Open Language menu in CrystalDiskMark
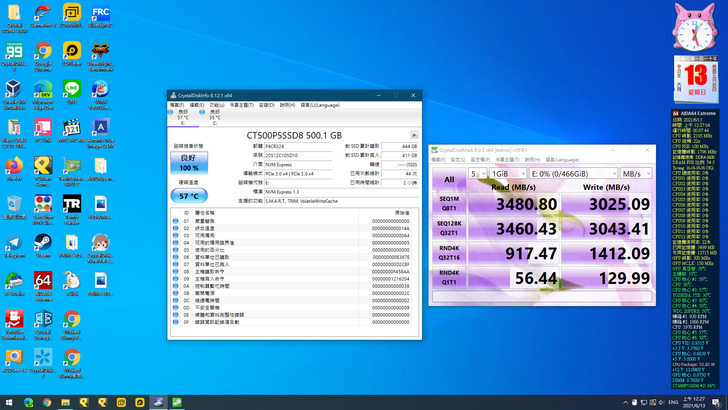Viewport: 728px width, 410px height. pos(560,158)
